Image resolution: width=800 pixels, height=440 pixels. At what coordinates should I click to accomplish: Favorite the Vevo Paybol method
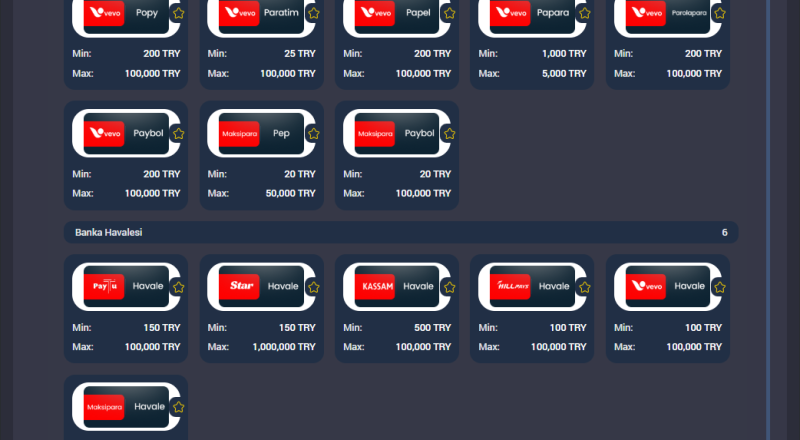click(178, 134)
